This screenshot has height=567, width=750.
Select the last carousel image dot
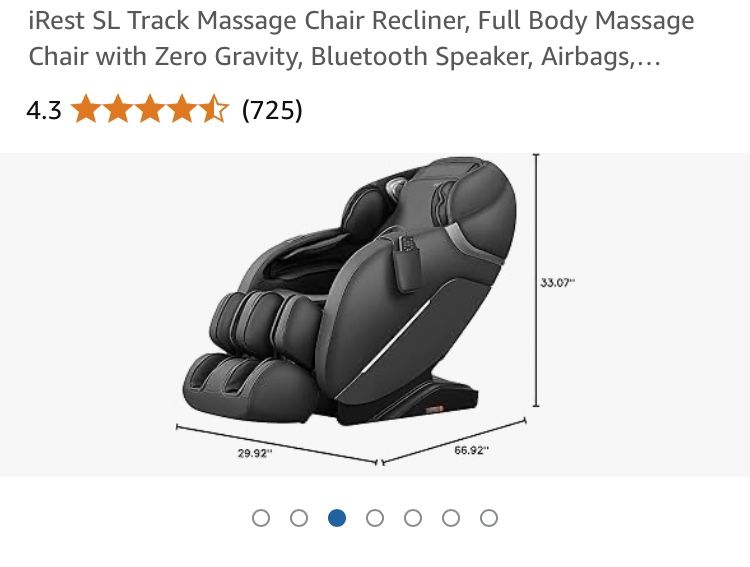(x=489, y=518)
